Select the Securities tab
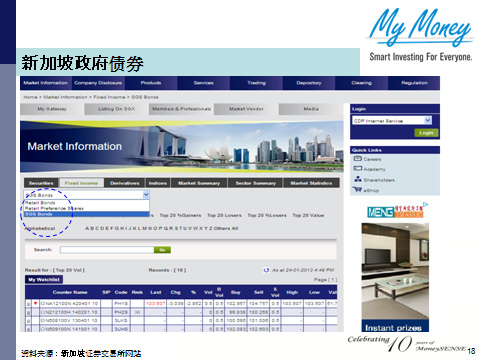Screen dimensions: 480x360 41,183
